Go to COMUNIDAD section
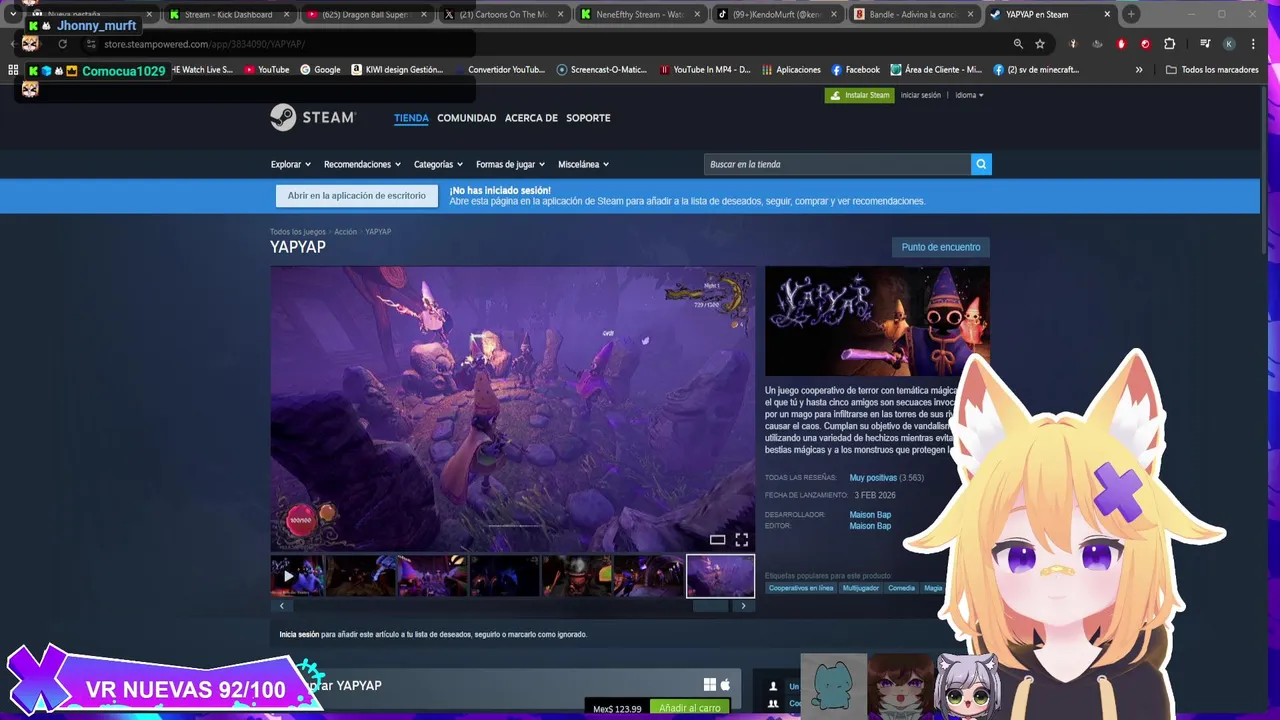Image resolution: width=1280 pixels, height=720 pixels. (x=466, y=118)
